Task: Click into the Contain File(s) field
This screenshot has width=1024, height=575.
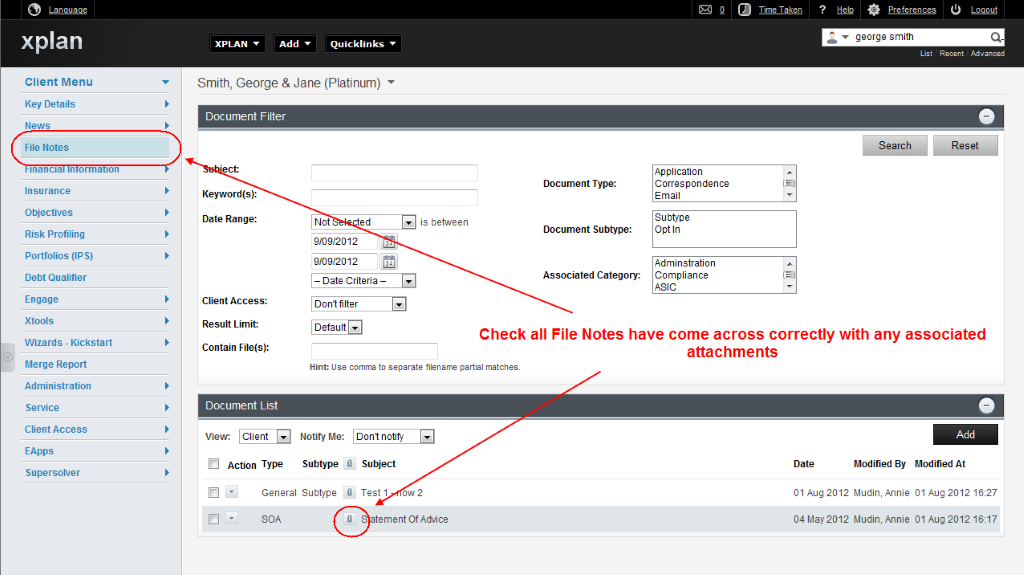Action: (x=374, y=351)
